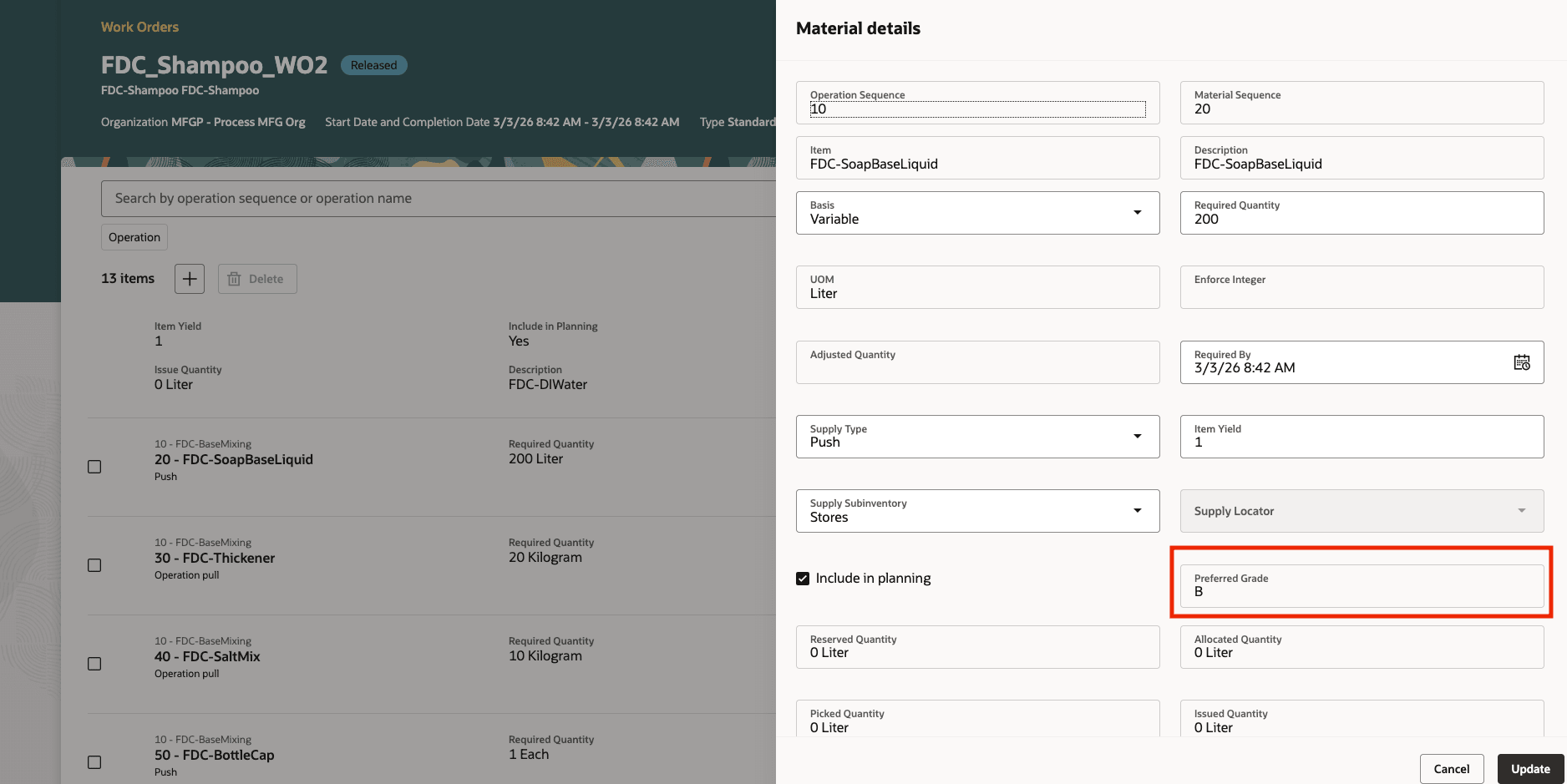The width and height of the screenshot is (1567, 784).
Task: Click the Issued Quantity field
Action: (1362, 718)
